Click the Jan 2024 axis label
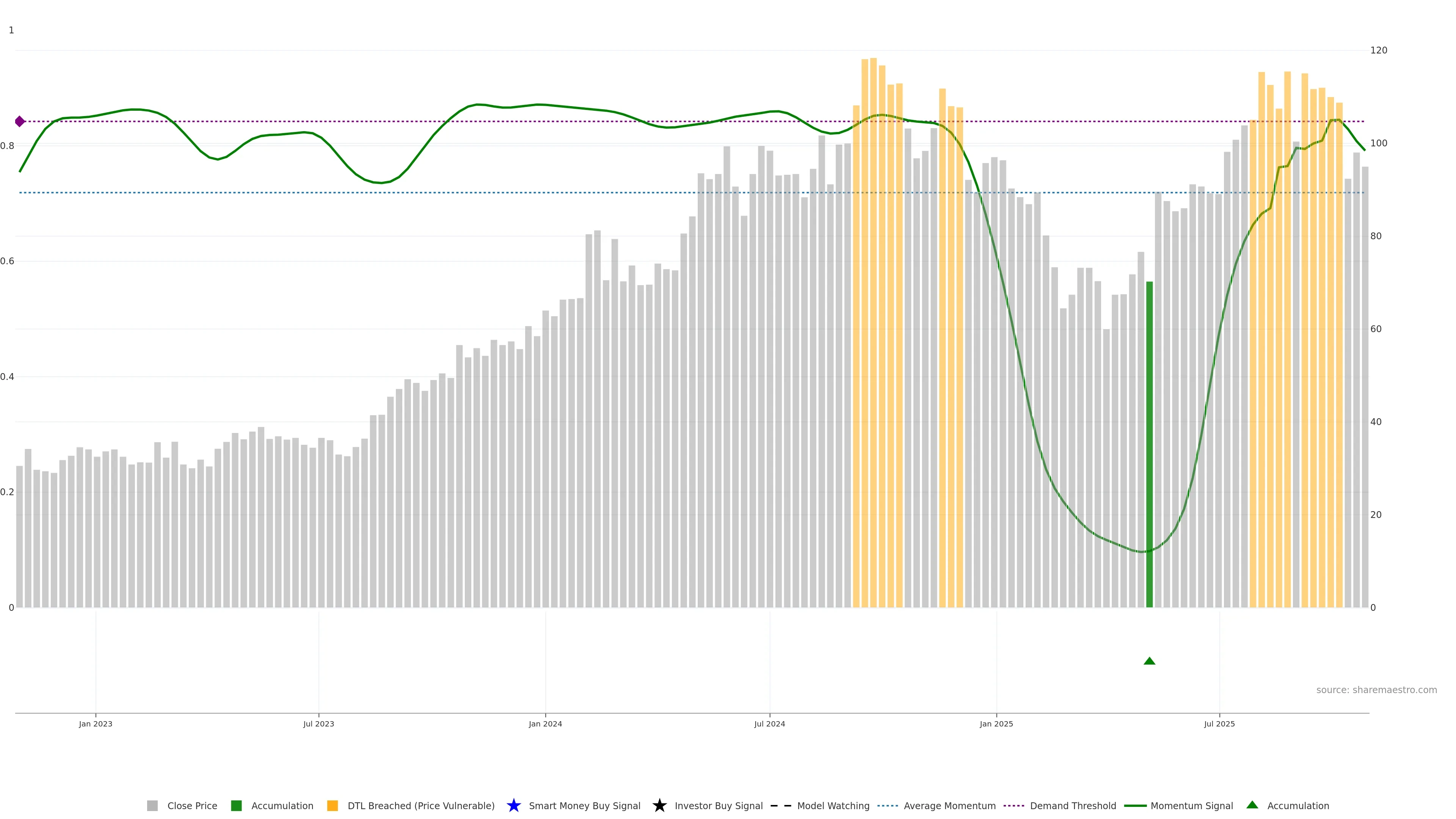This screenshot has height=819, width=1456. pyautogui.click(x=545, y=724)
